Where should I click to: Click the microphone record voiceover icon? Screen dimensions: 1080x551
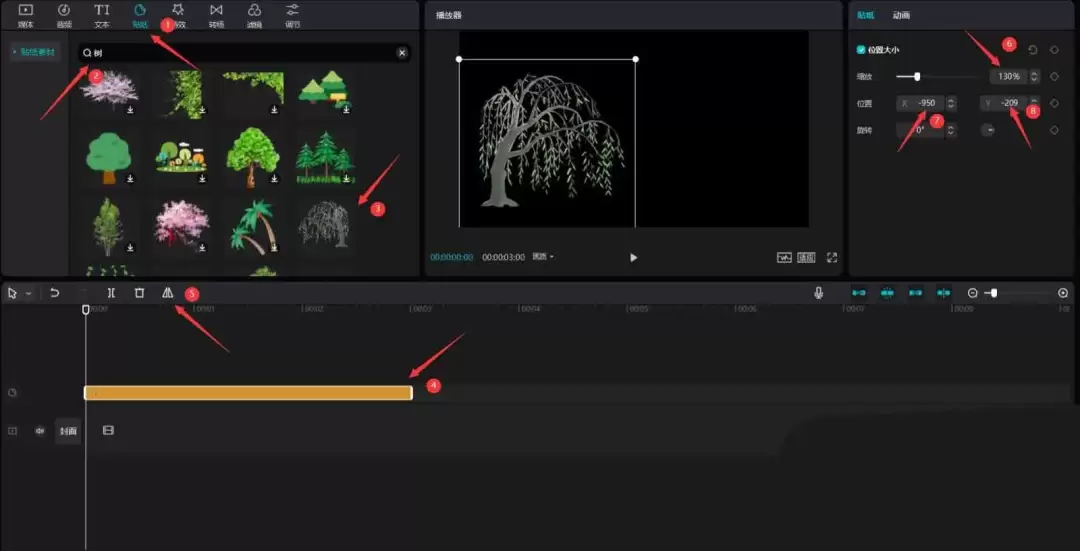[819, 293]
